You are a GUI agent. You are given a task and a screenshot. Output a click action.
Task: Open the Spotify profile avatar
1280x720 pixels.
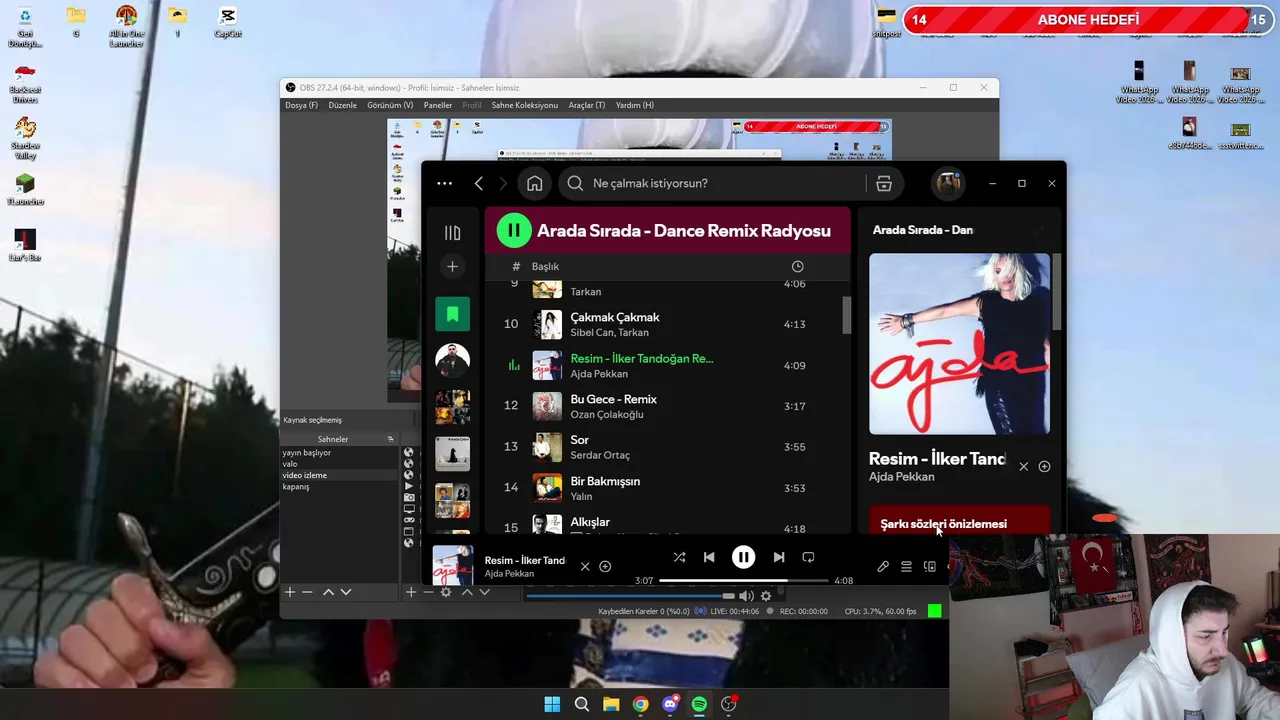tap(948, 183)
